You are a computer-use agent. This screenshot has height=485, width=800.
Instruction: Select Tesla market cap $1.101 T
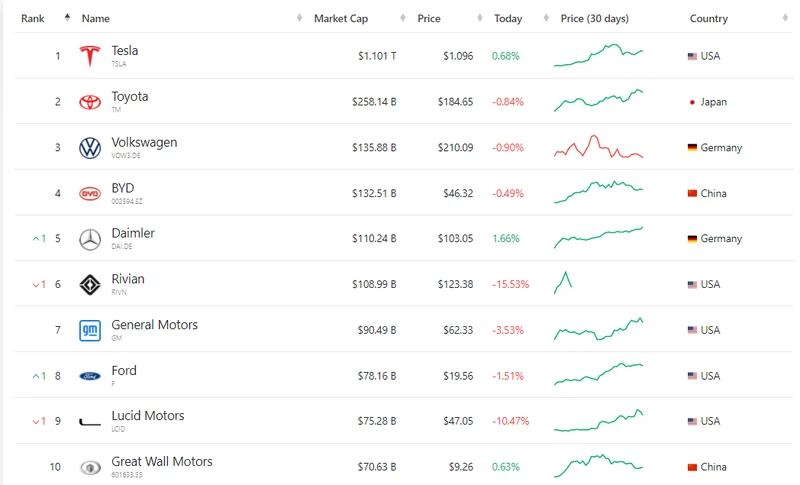377,56
